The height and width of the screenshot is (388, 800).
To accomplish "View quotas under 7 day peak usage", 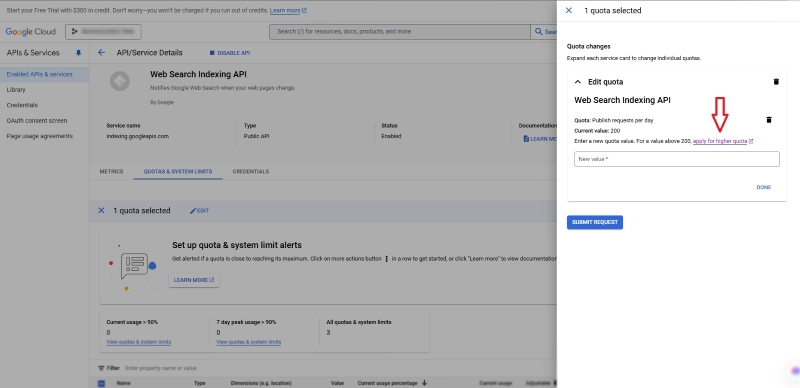I will [x=248, y=342].
